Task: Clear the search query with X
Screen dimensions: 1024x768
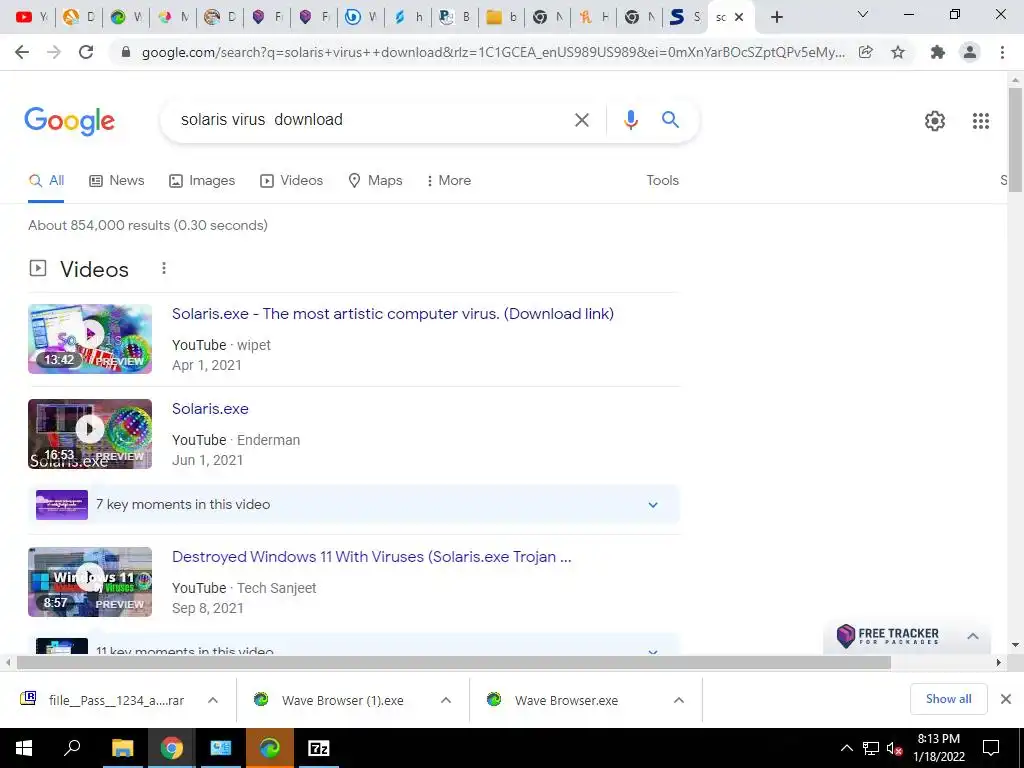Action: point(581,120)
